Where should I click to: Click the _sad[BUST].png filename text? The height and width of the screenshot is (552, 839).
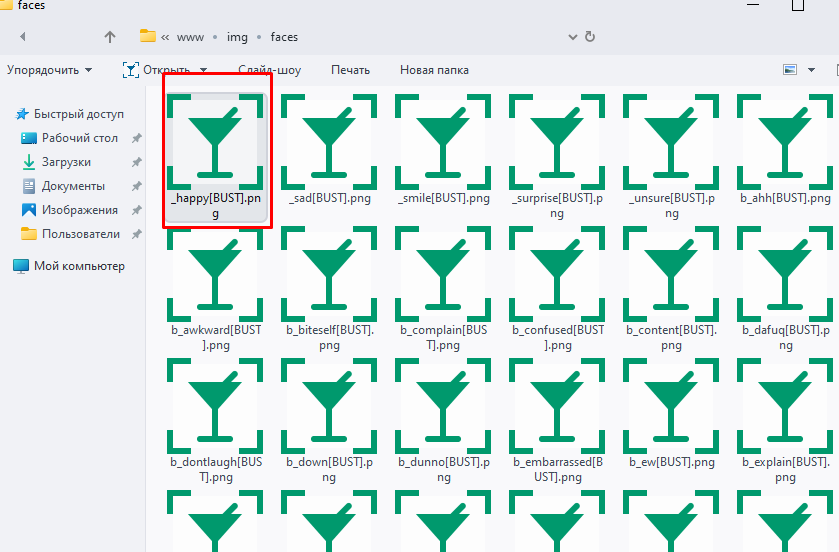[x=329, y=198]
